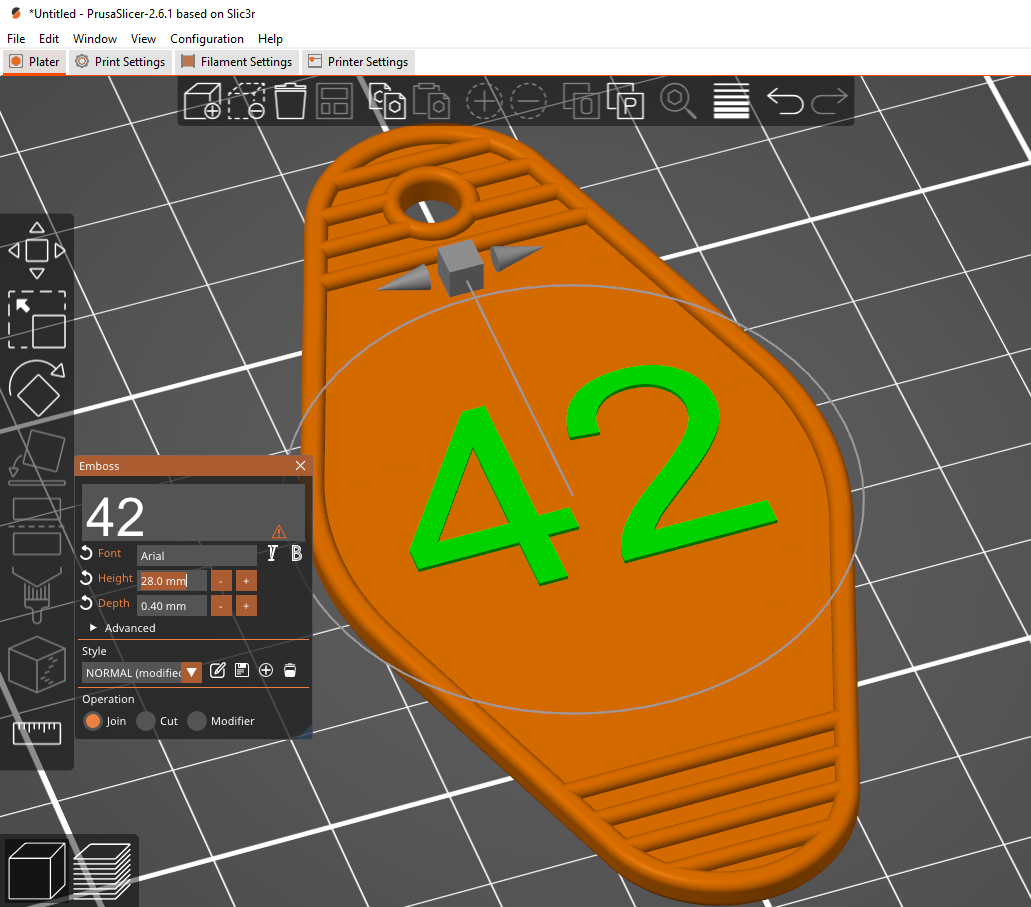1031x907 pixels.
Task: Click the Depth value input field
Action: (172, 606)
